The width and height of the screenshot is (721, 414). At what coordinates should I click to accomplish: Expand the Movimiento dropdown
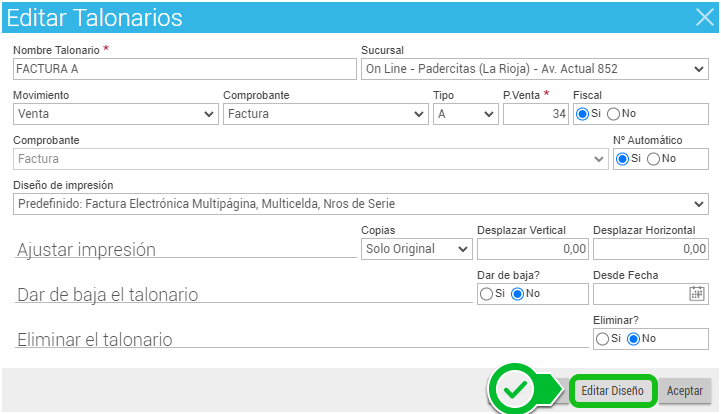point(115,114)
